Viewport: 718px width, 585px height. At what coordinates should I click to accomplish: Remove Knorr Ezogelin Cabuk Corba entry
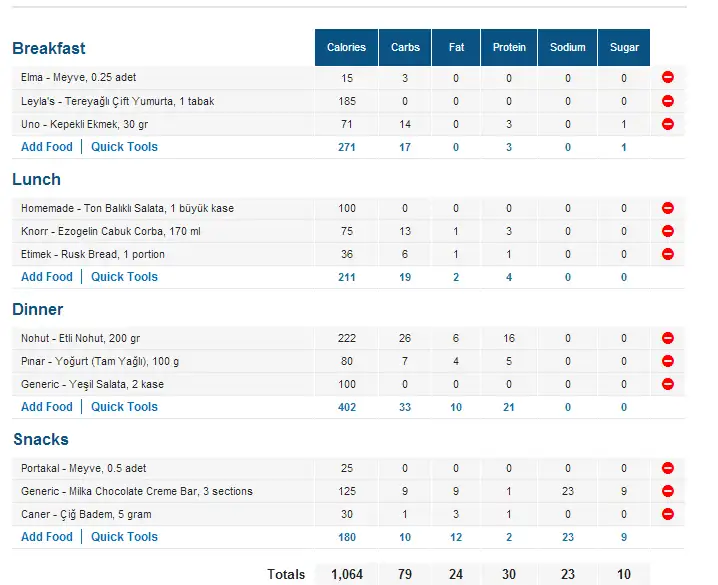pos(668,231)
